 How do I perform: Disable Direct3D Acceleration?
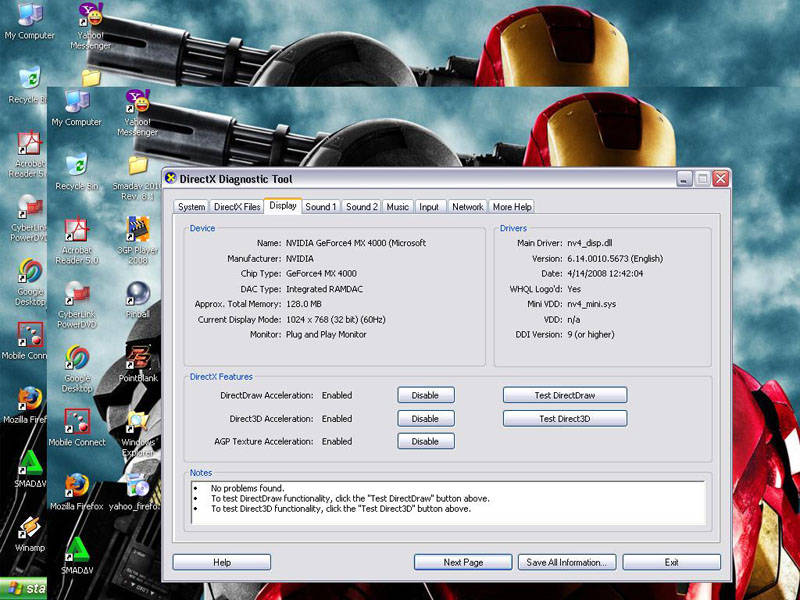pos(426,418)
